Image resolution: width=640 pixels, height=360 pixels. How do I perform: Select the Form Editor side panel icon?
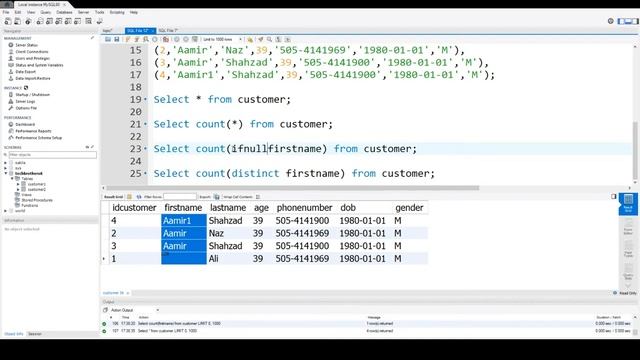pyautogui.click(x=628, y=227)
